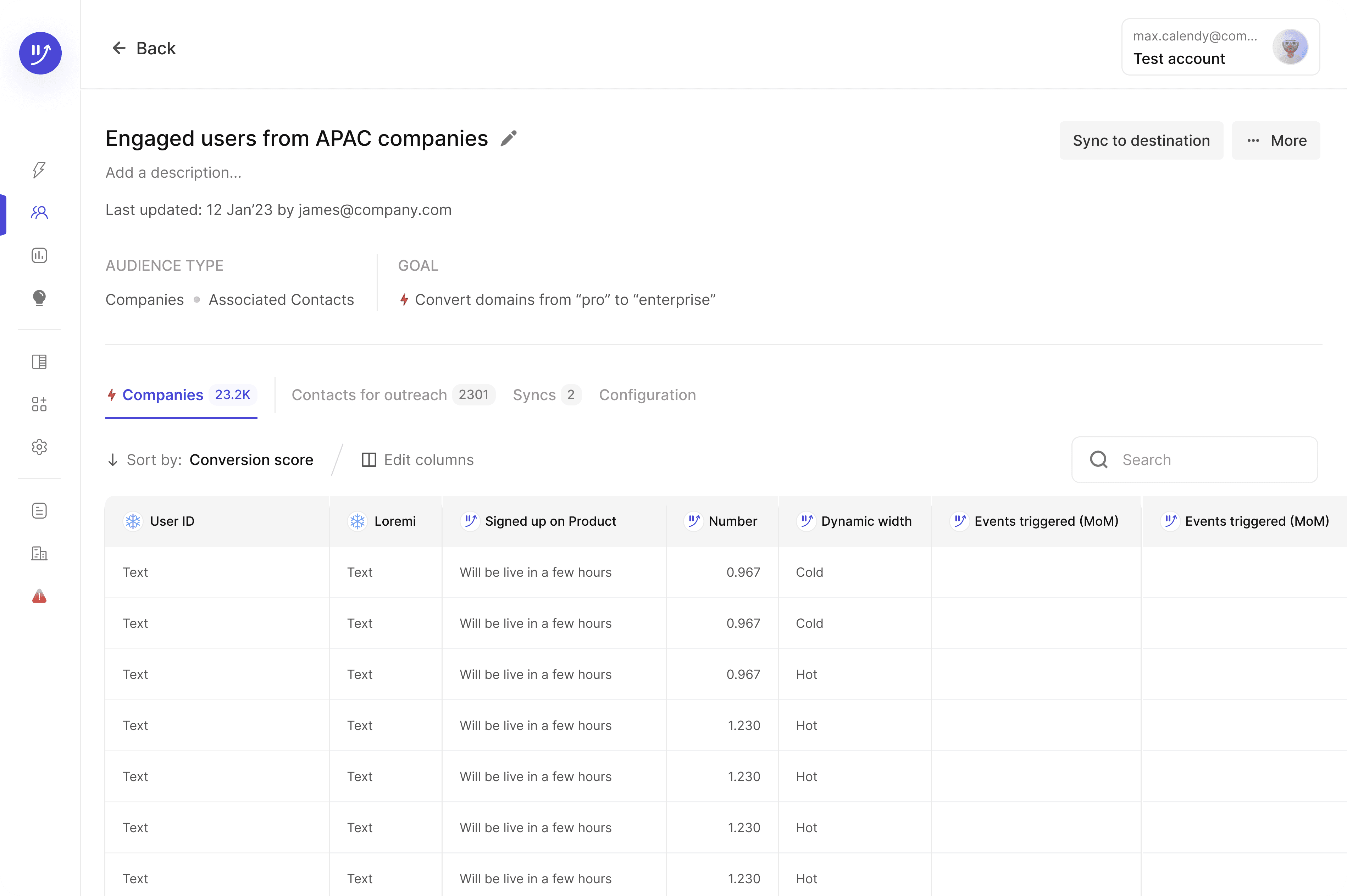
Task: Click the lightning bolt sidebar icon
Action: click(39, 170)
